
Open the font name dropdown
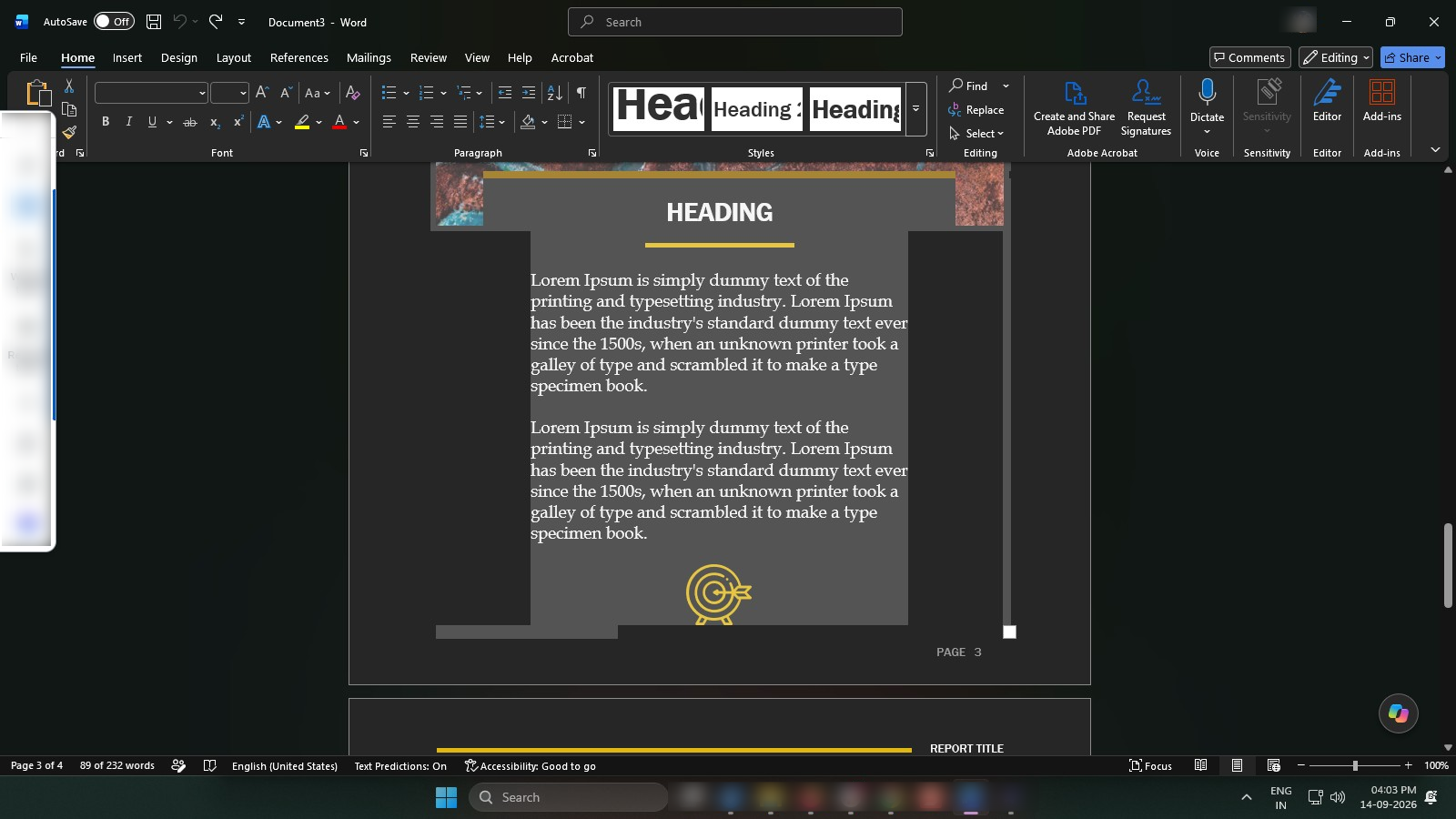click(x=202, y=93)
